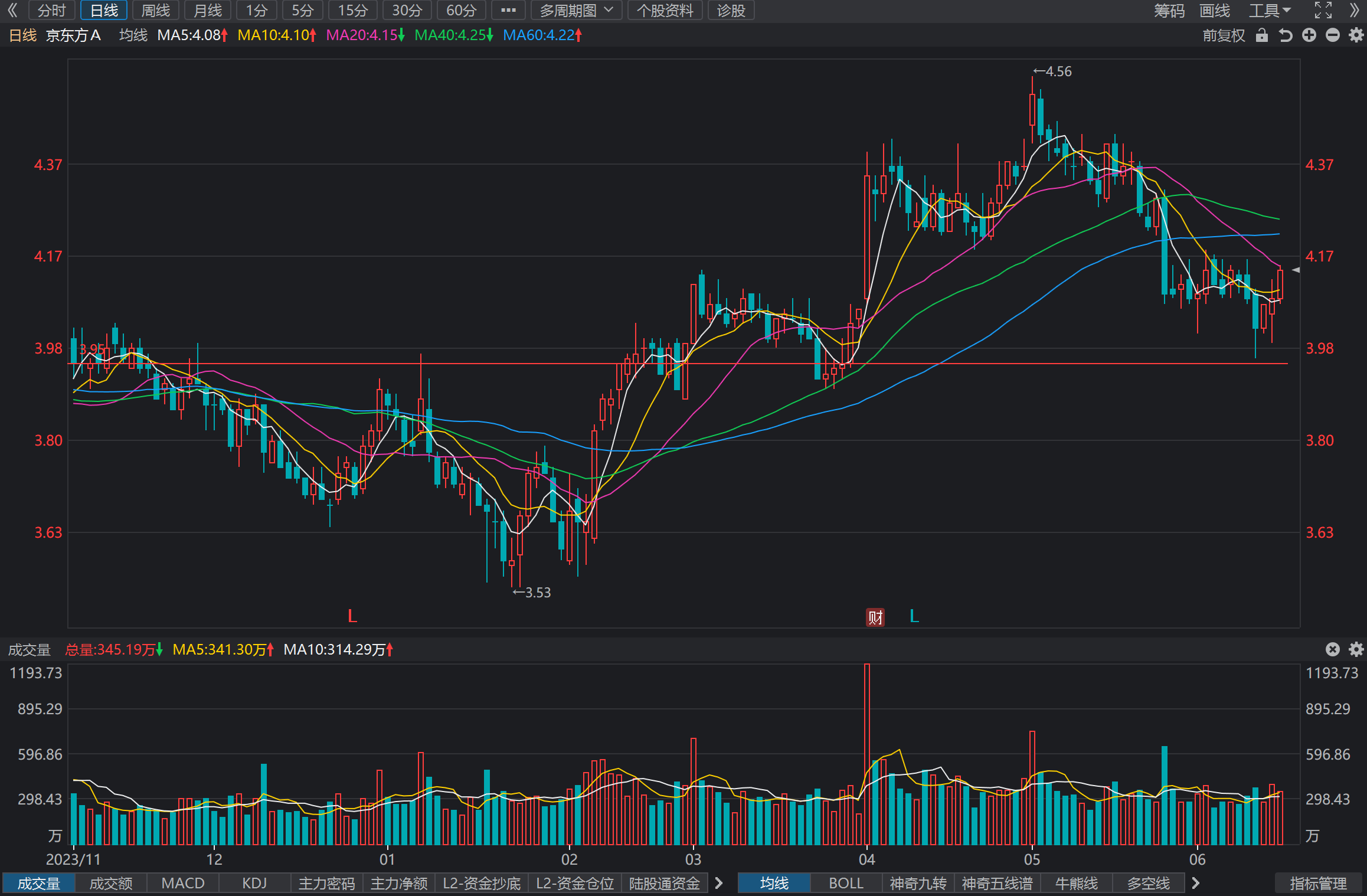Click the volume MA5:341.30万 label
The image size is (1367, 896).
223,649
